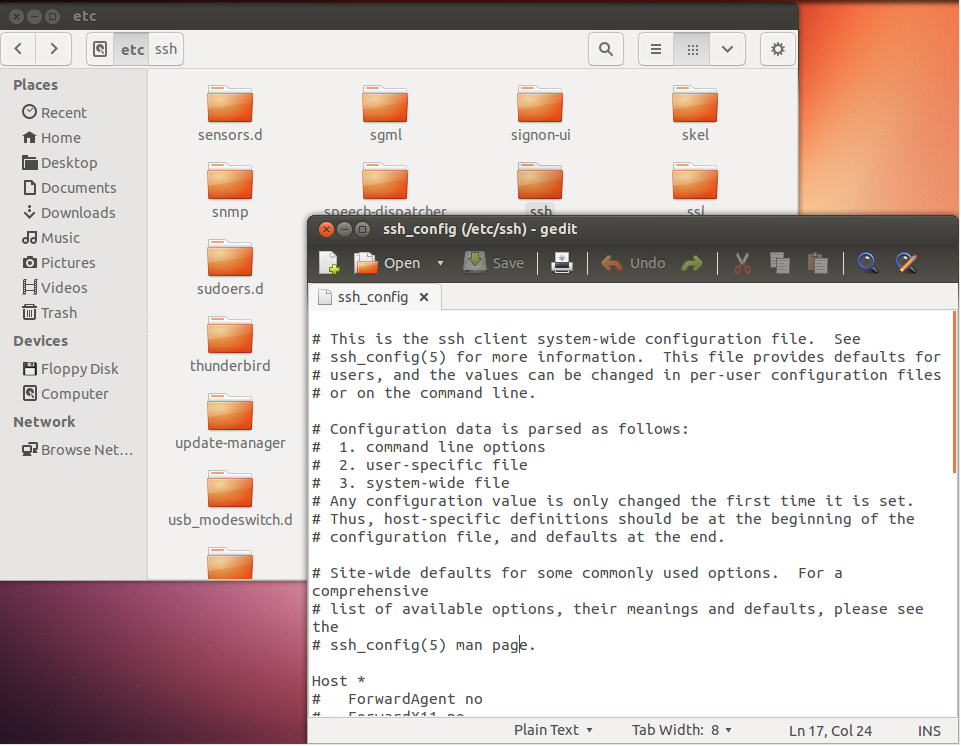Image resolution: width=961 pixels, height=746 pixels.
Task: Switch file manager to list view
Action: click(x=656, y=49)
